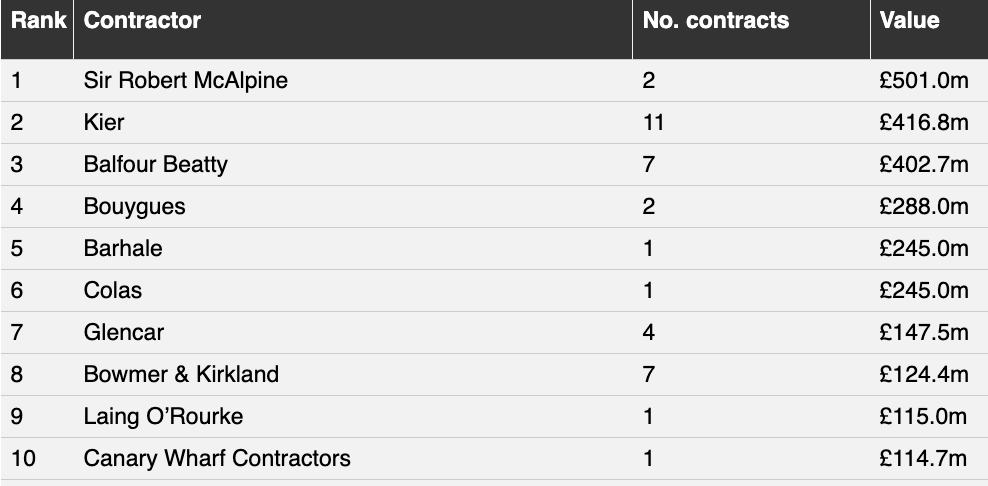Image resolution: width=988 pixels, height=486 pixels.
Task: Click the £501.0m value cell
Action: pyautogui.click(x=924, y=80)
